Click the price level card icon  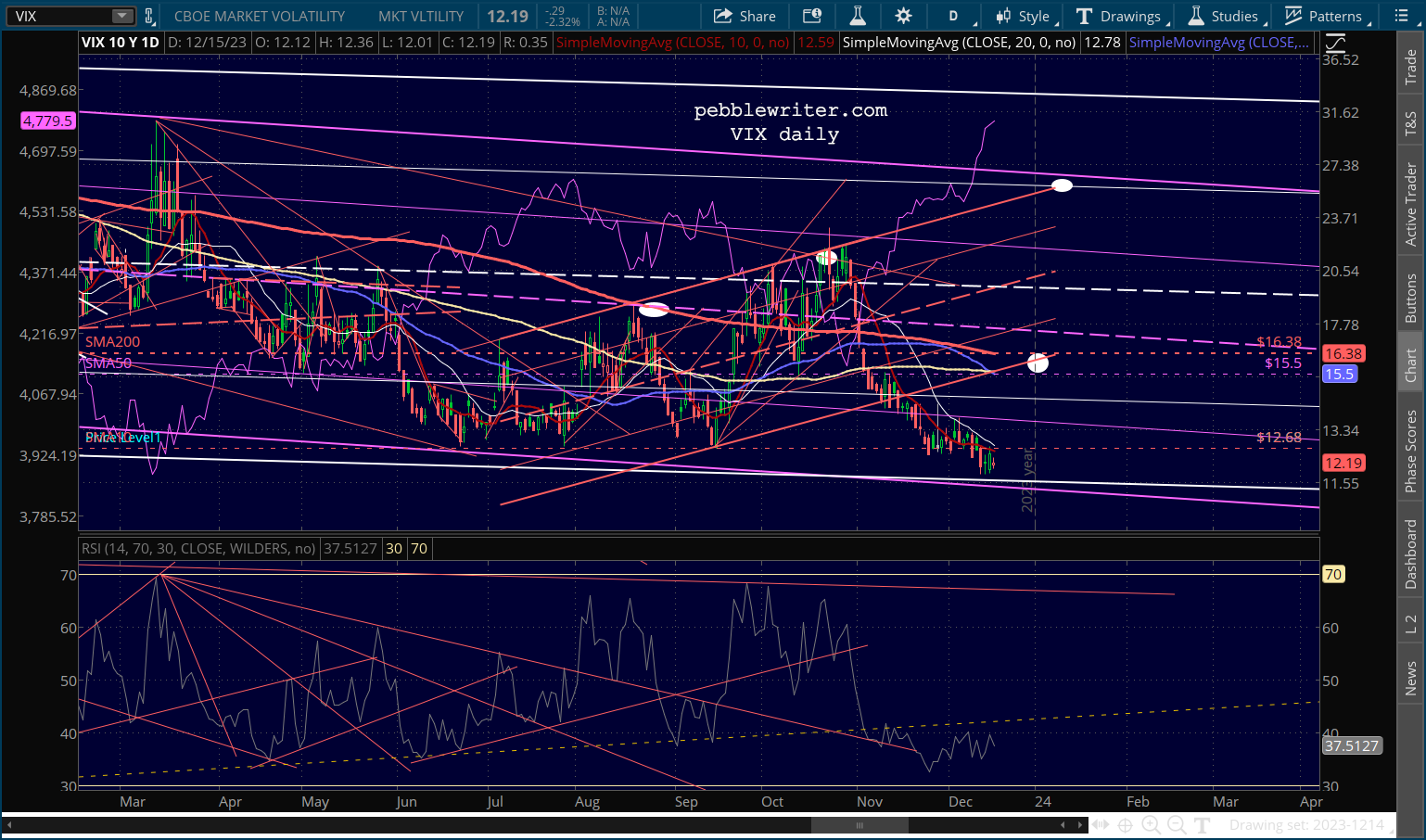point(812,16)
